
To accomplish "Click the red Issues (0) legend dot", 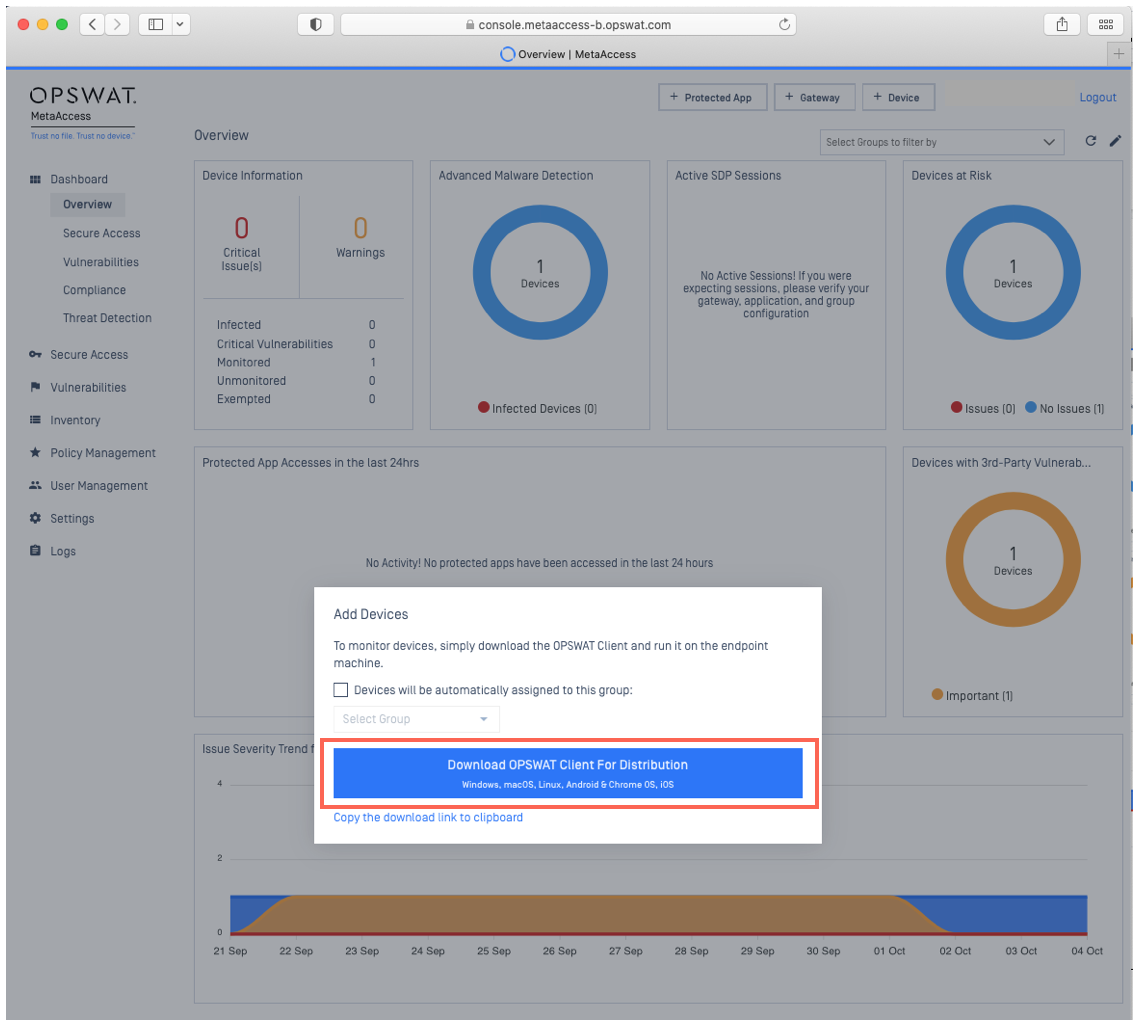I will [x=957, y=407].
